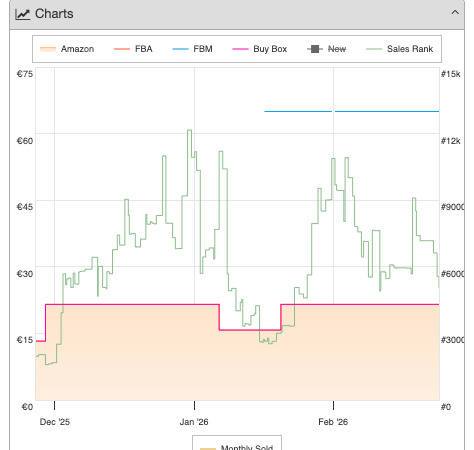Click the €15 price axis label

pyautogui.click(x=25, y=340)
